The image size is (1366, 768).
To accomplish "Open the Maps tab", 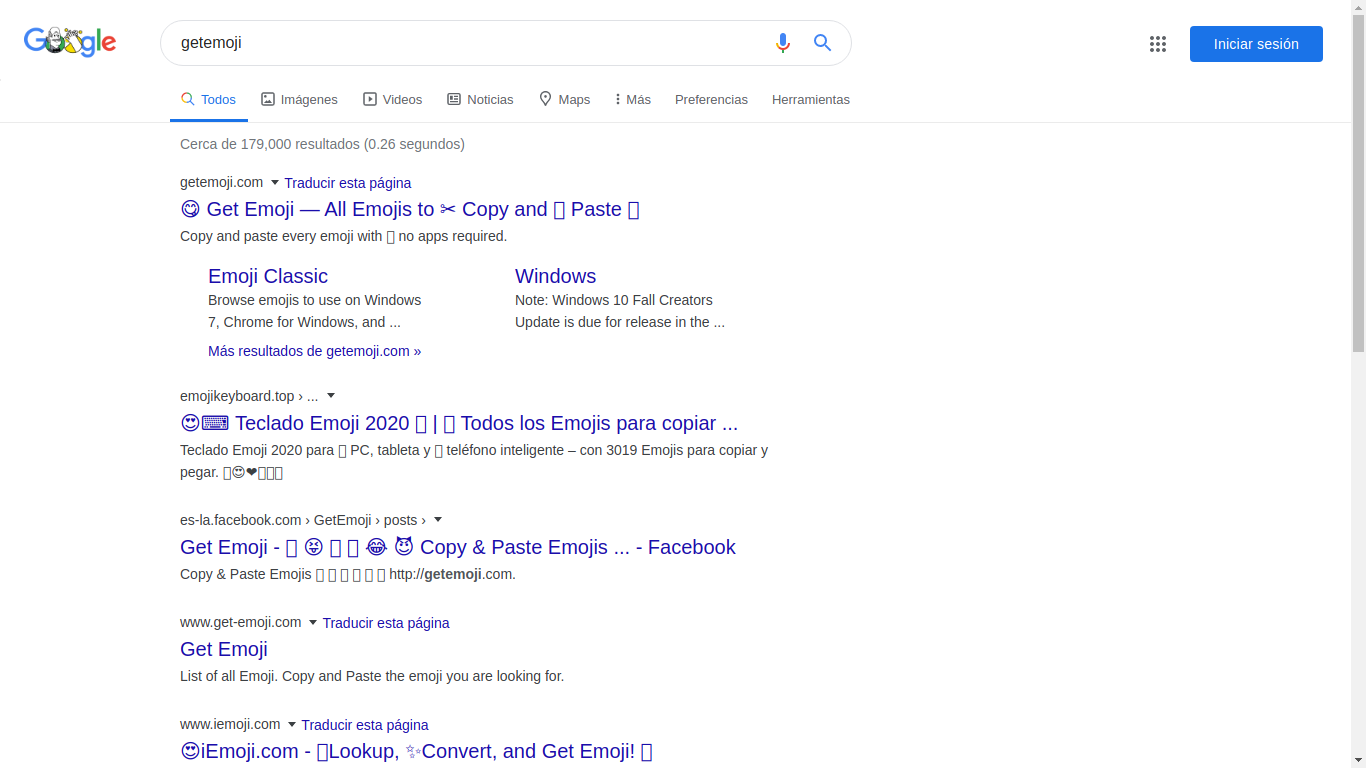I will 564,99.
